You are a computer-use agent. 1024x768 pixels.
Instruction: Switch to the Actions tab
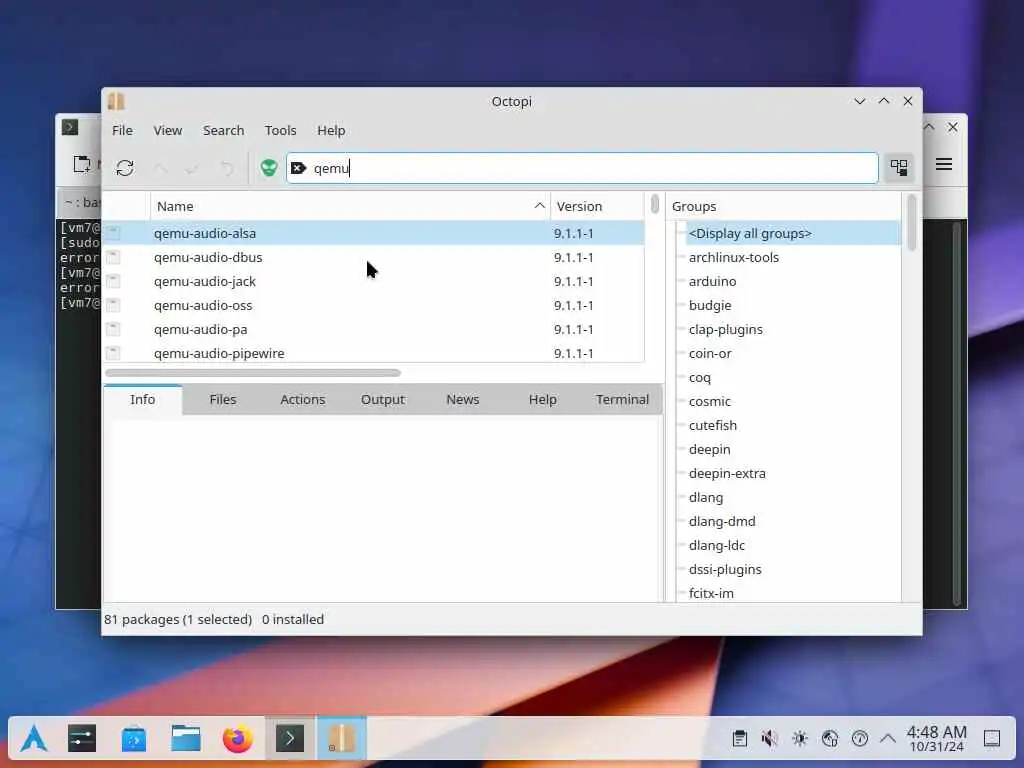click(302, 400)
